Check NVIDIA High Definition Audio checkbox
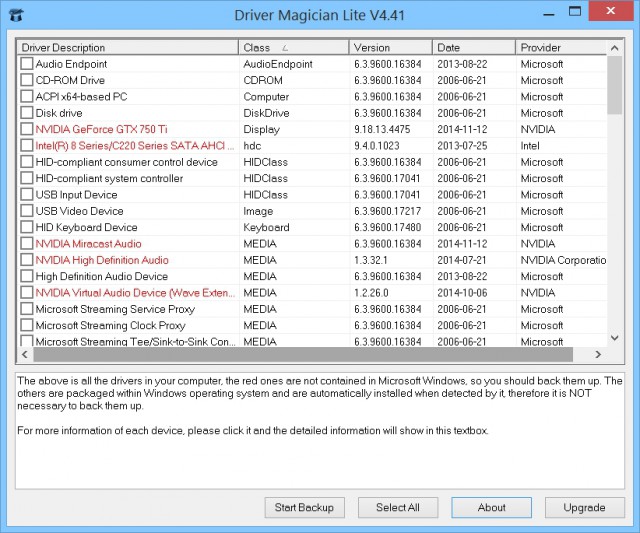The height and width of the screenshot is (533, 640). click(27, 260)
